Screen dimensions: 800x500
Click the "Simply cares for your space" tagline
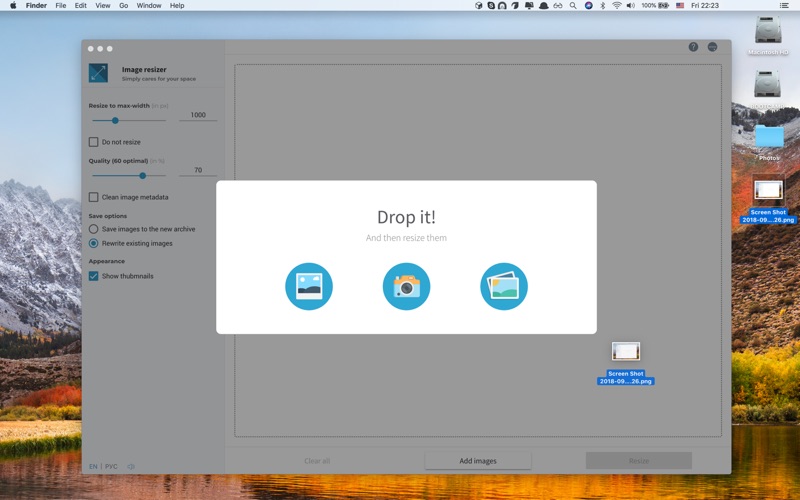pyautogui.click(x=159, y=79)
